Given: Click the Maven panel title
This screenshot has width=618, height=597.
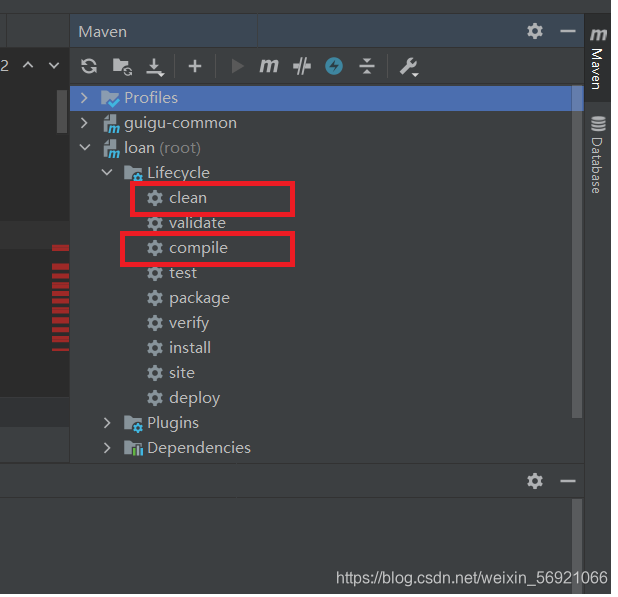Looking at the screenshot, I should [x=102, y=32].
